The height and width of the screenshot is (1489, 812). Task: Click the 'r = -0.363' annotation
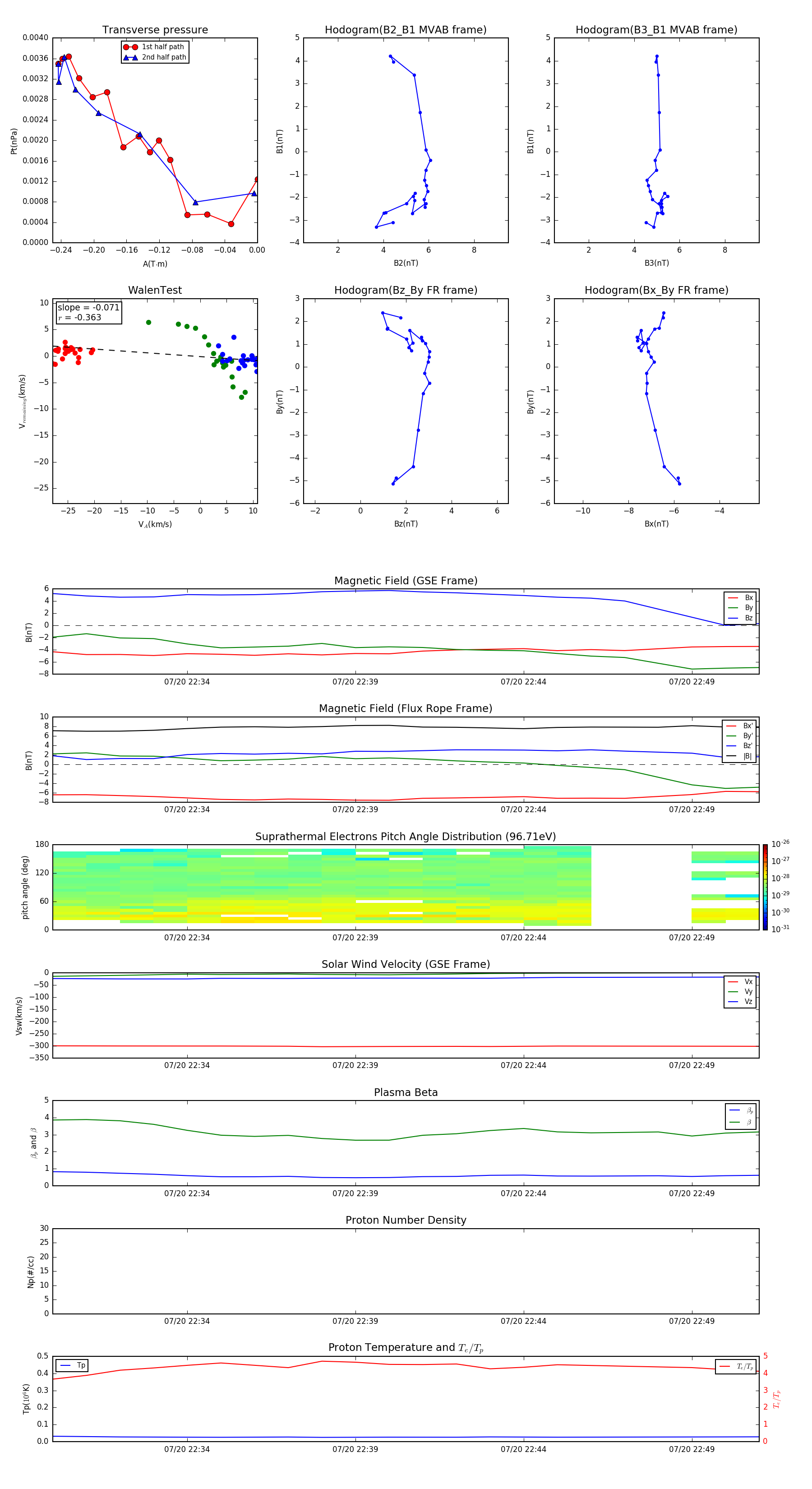click(x=80, y=317)
